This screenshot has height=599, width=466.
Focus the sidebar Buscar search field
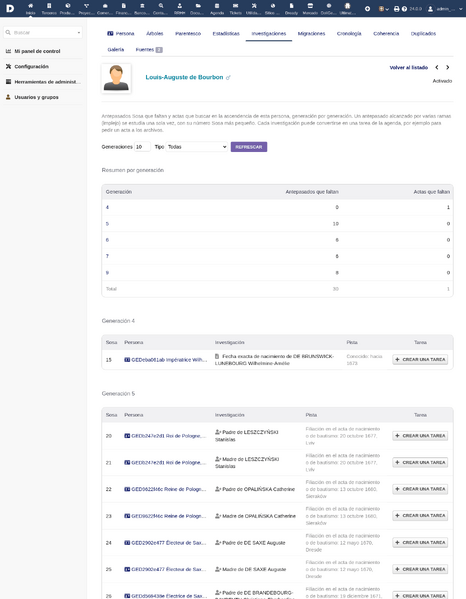43,32
